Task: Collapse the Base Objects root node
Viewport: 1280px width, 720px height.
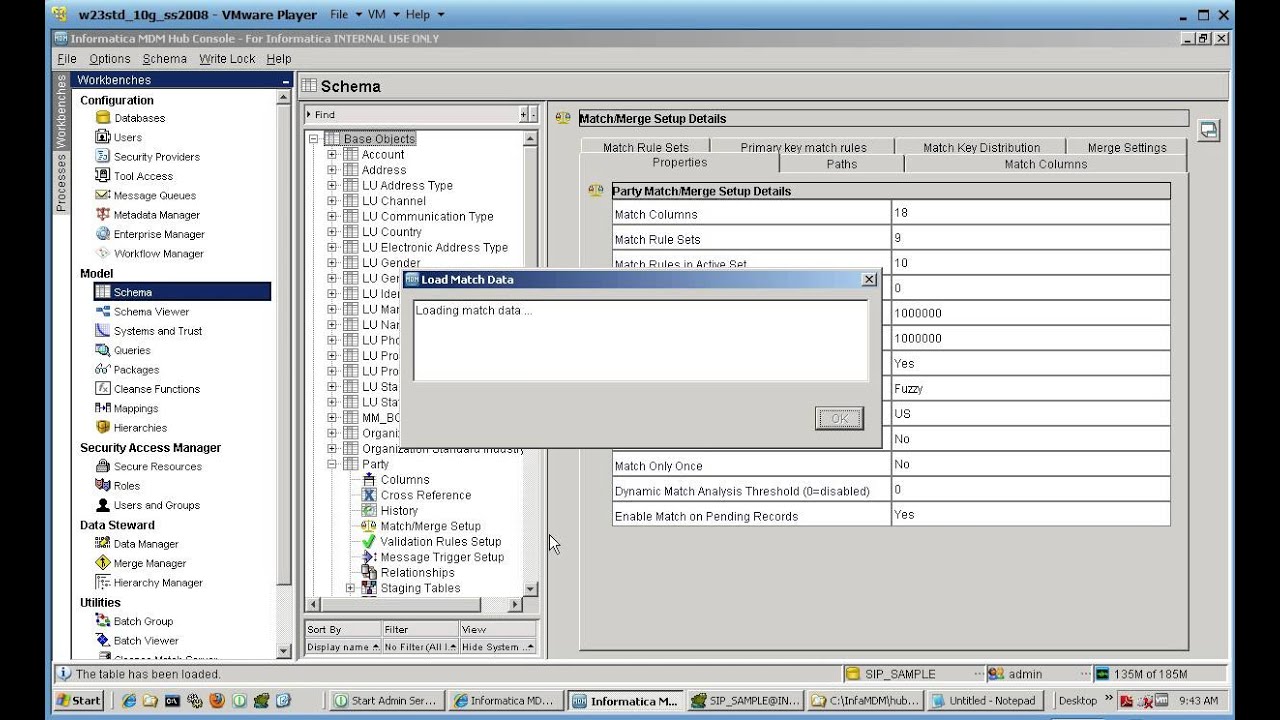Action: coord(313,139)
